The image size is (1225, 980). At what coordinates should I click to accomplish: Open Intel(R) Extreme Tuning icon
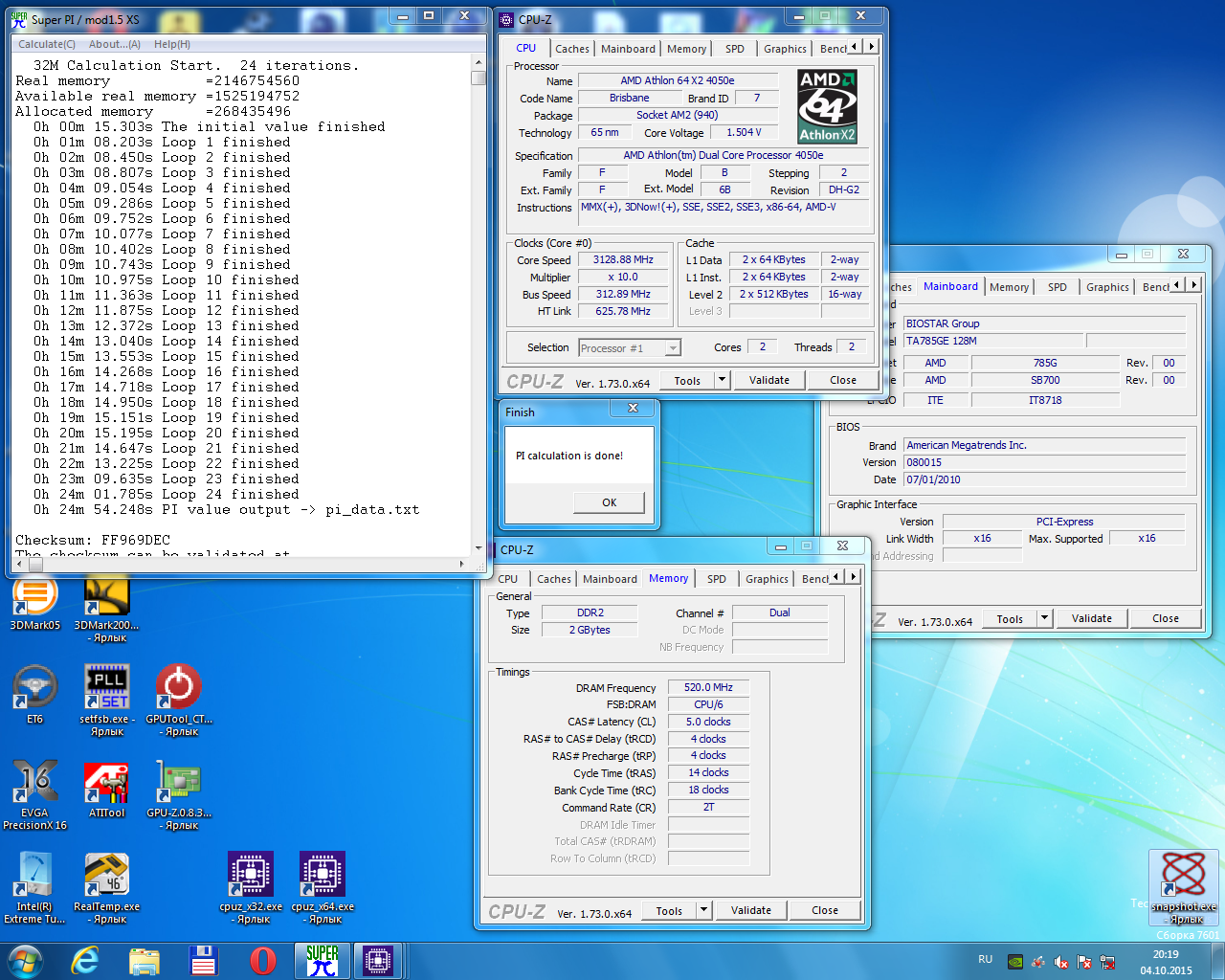coord(35,888)
